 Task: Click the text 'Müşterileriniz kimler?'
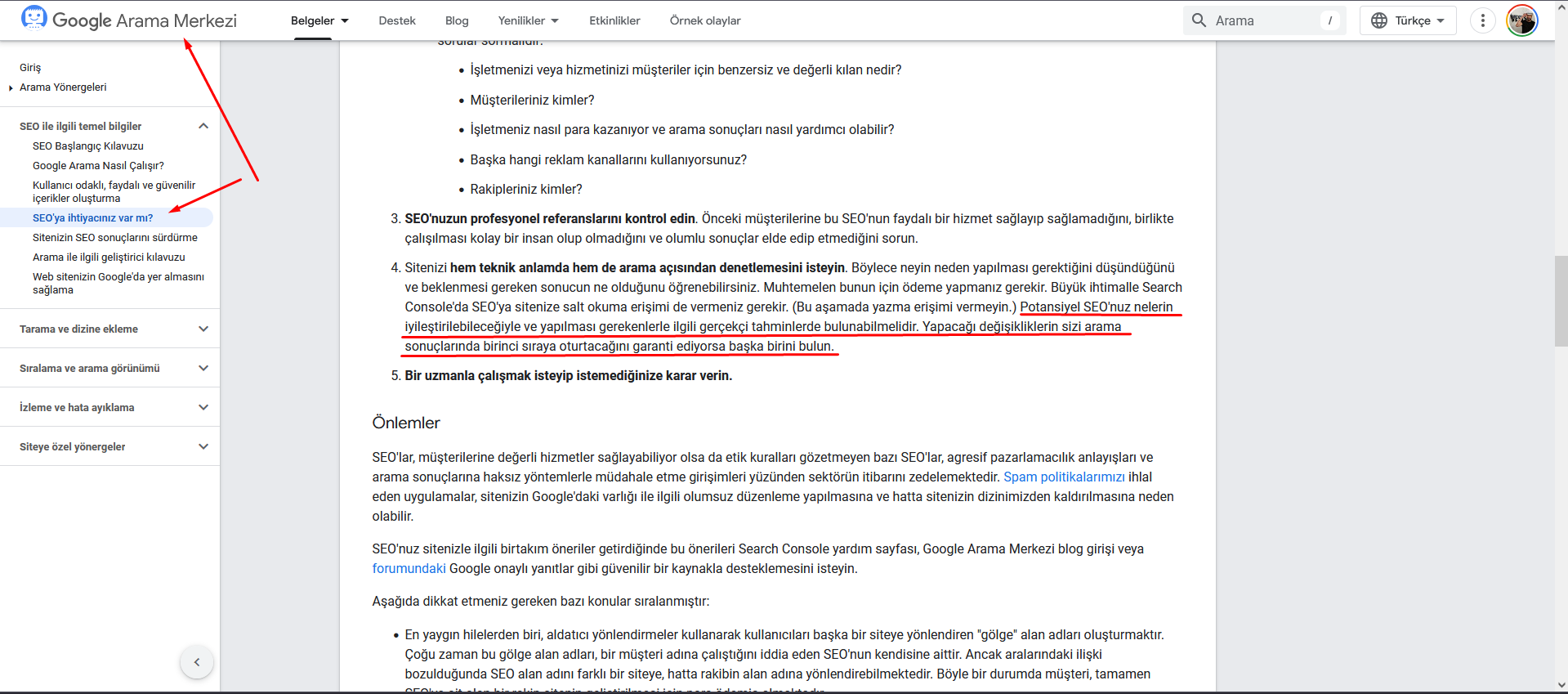coord(532,100)
